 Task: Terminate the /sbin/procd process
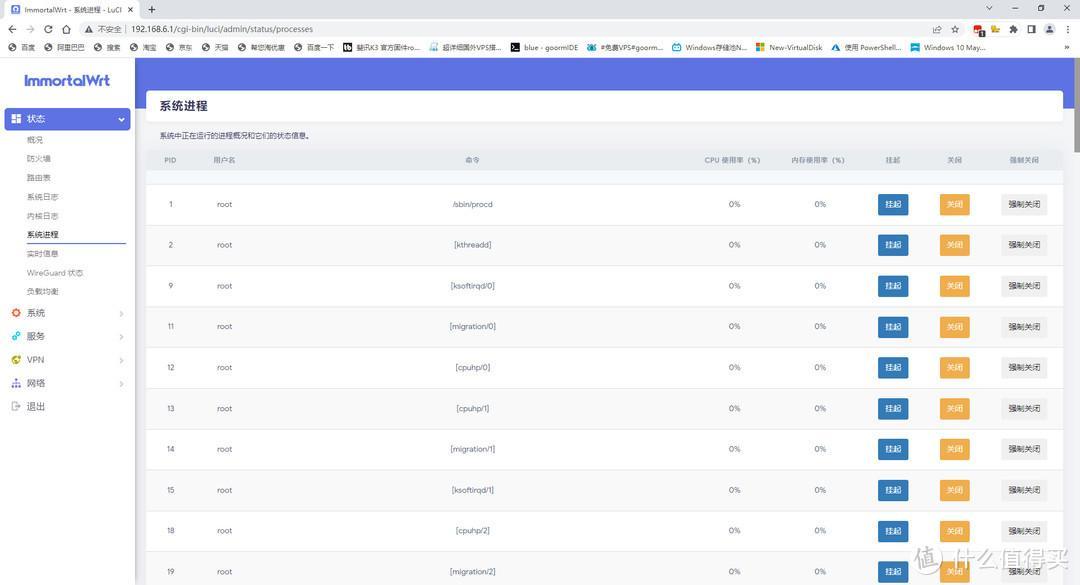955,205
